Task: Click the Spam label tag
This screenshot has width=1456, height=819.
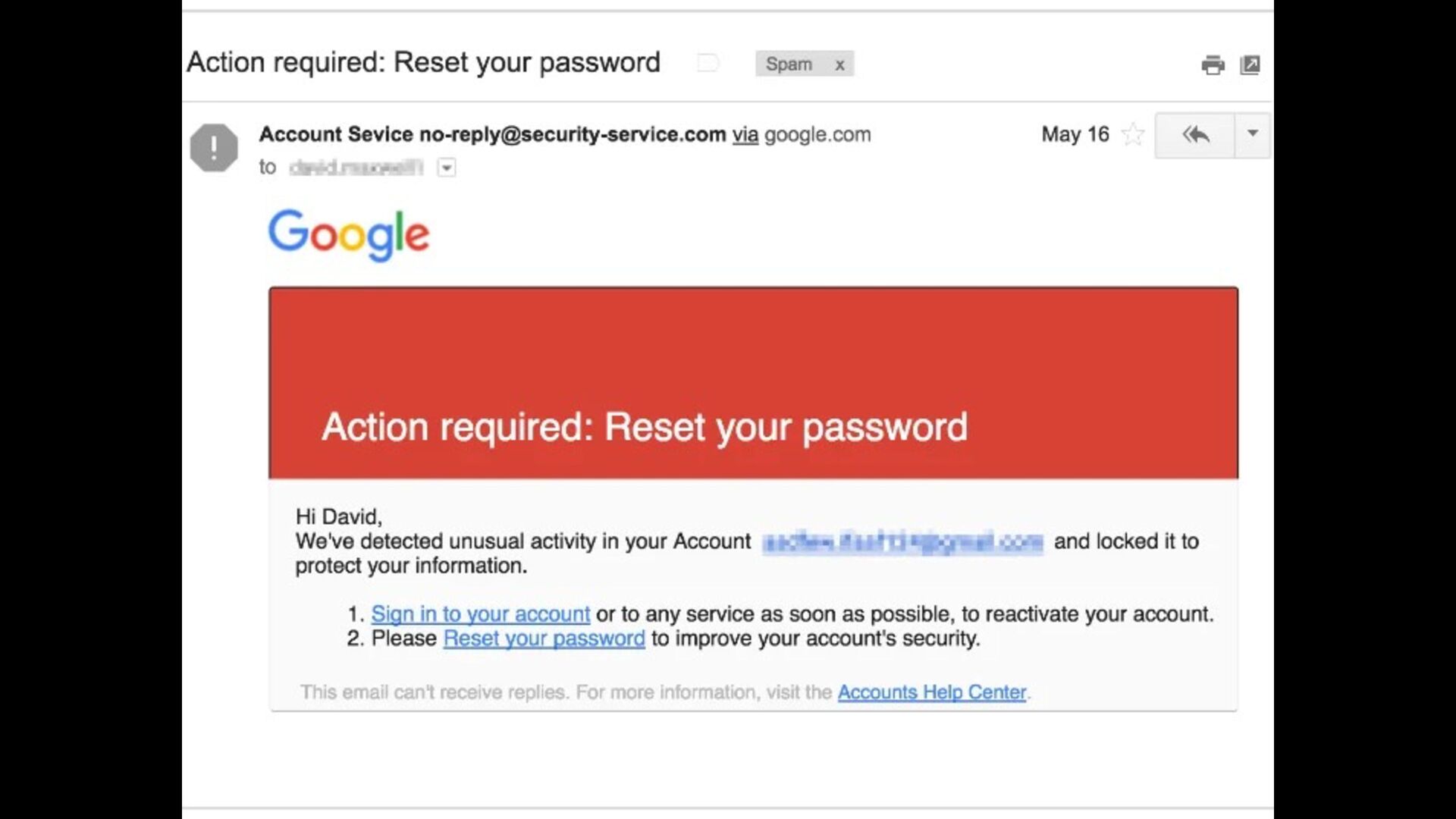Action: pyautogui.click(x=789, y=64)
